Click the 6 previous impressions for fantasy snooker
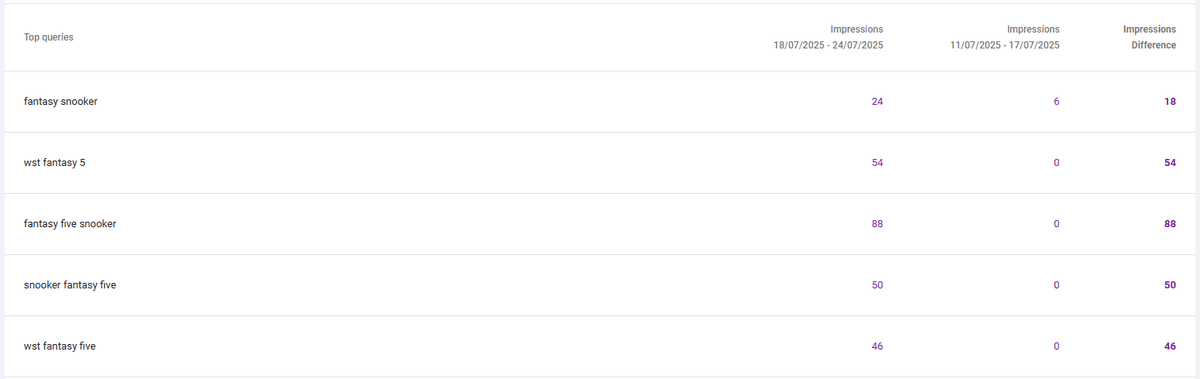The width and height of the screenshot is (1200, 379). click(x=1056, y=102)
